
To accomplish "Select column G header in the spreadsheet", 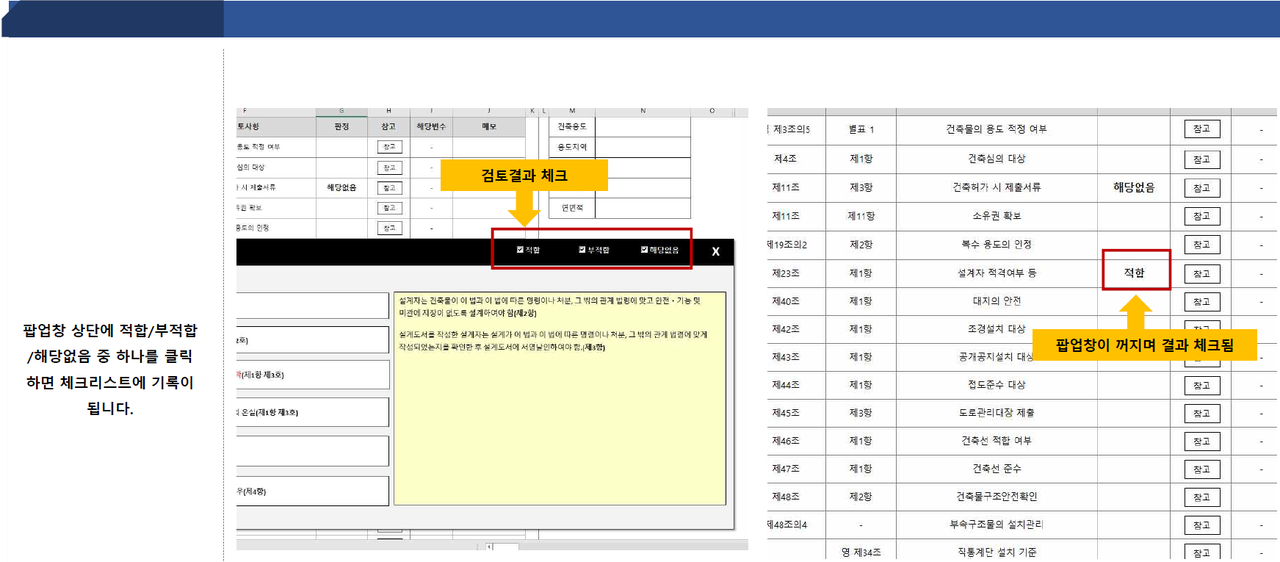I will click(341, 110).
